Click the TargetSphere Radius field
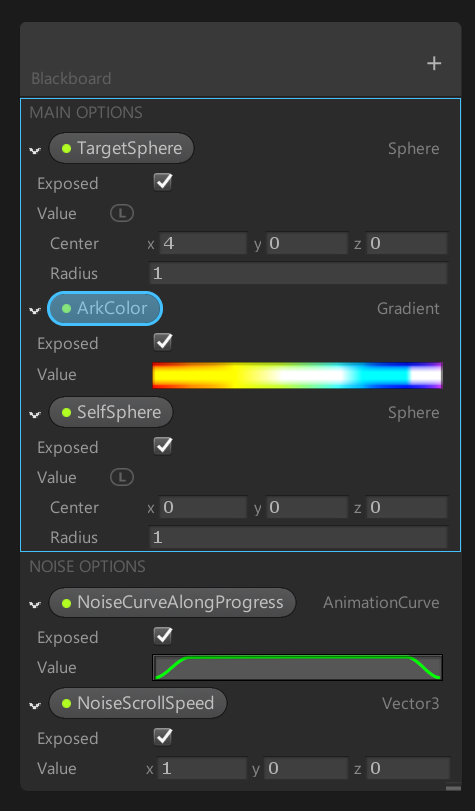This screenshot has width=475, height=811. click(x=299, y=273)
